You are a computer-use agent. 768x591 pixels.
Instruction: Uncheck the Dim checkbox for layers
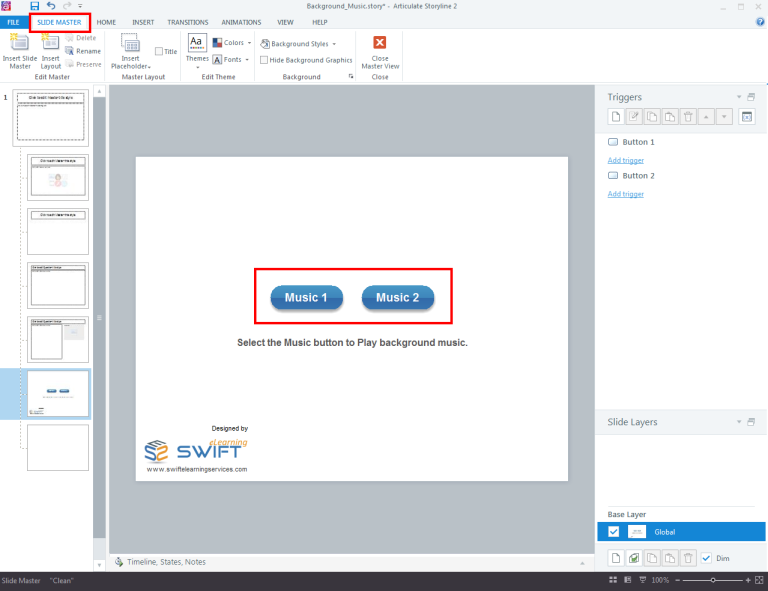(x=706, y=557)
